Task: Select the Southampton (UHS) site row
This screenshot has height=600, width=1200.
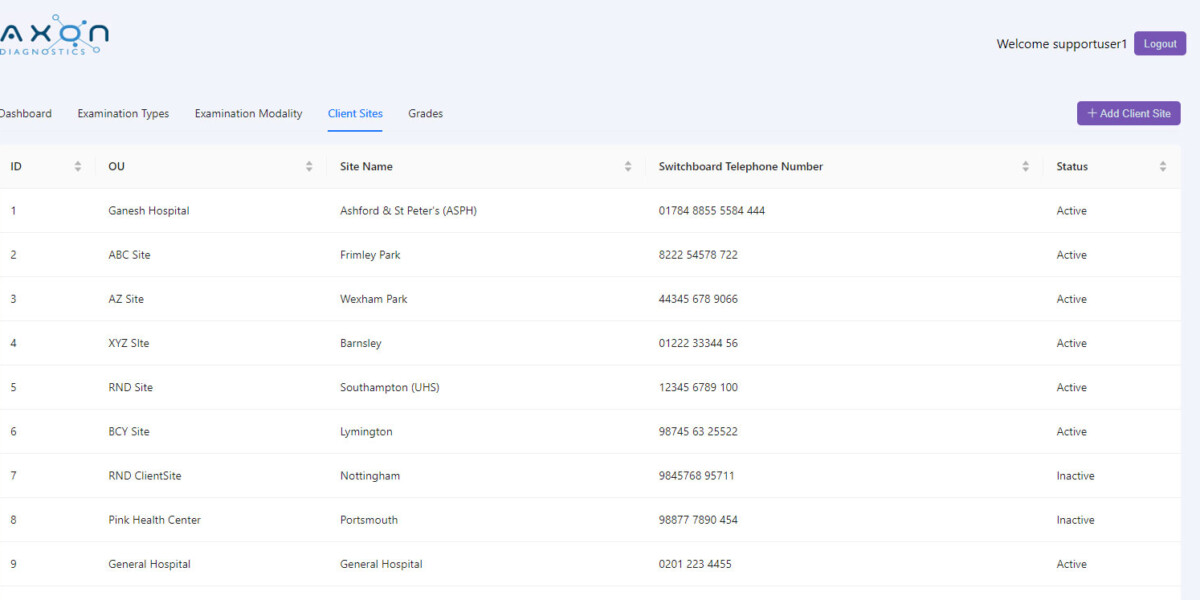Action: (x=392, y=387)
